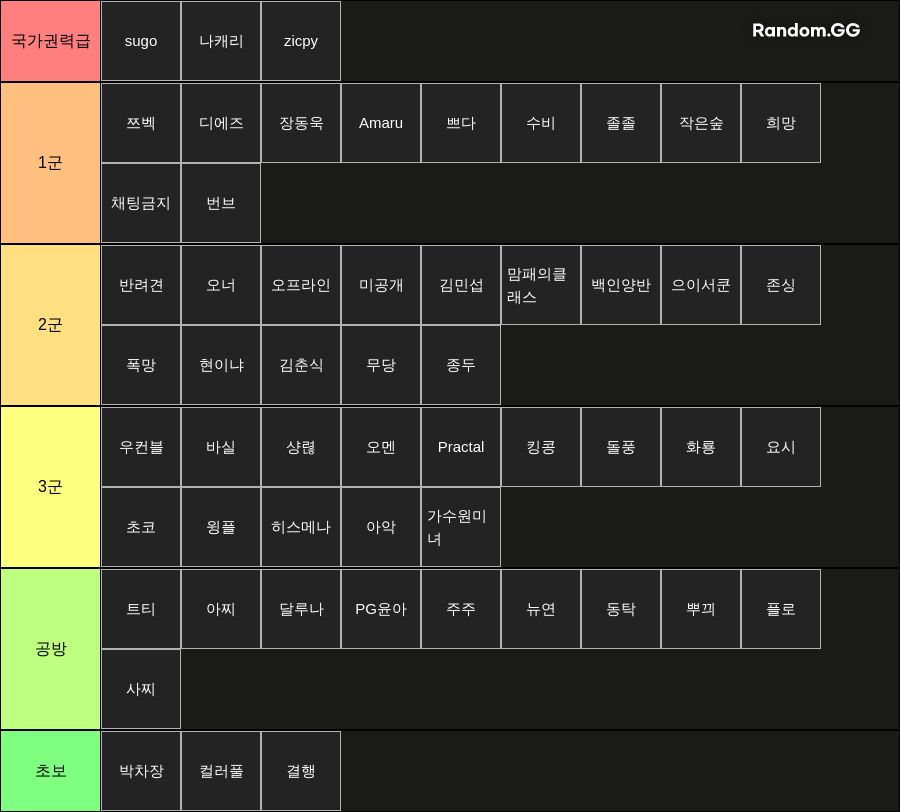This screenshot has width=900, height=812.
Task: Click the PG윤아 tile
Action: pos(381,609)
